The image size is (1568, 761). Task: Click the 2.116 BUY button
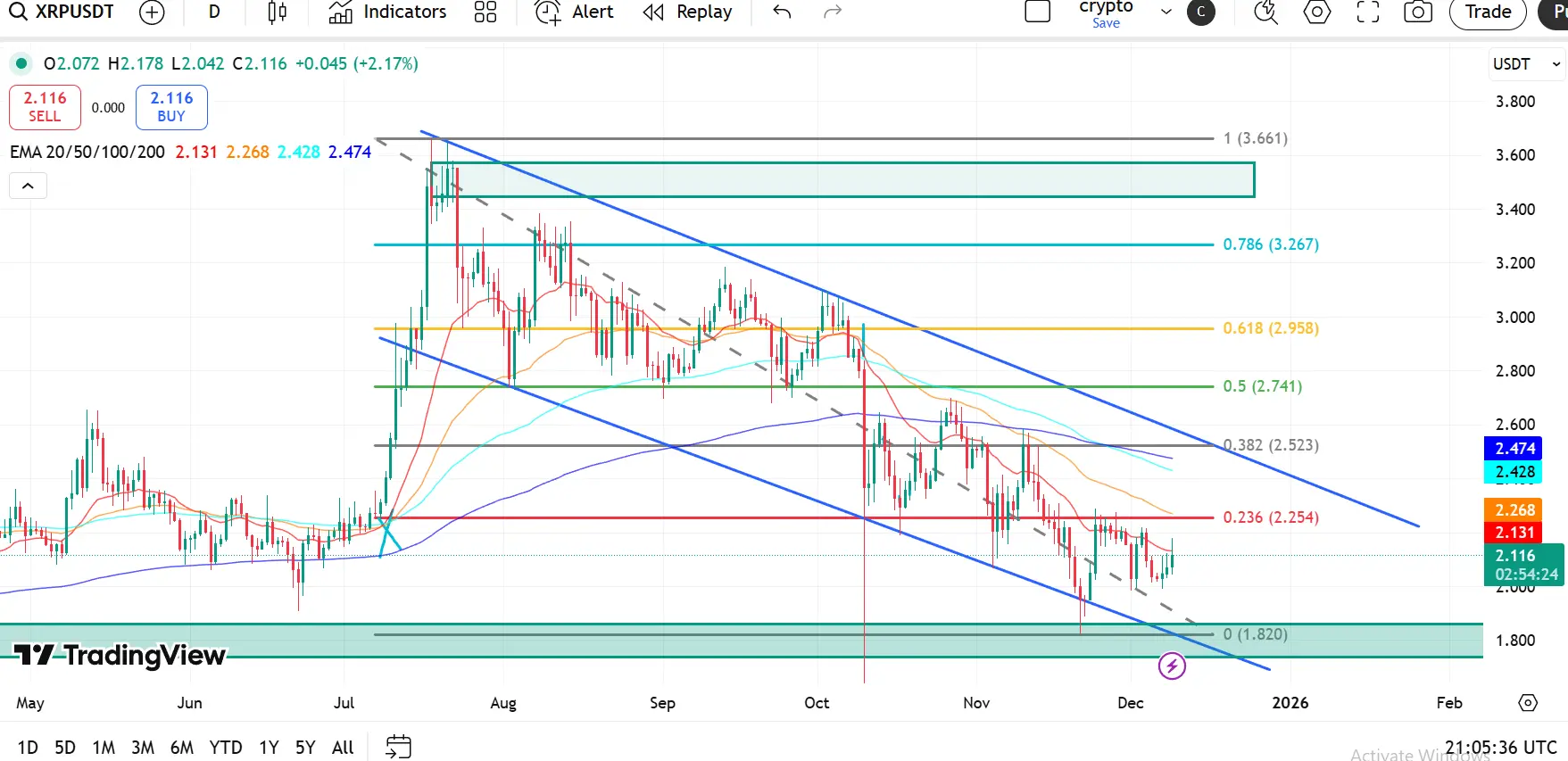tap(171, 107)
